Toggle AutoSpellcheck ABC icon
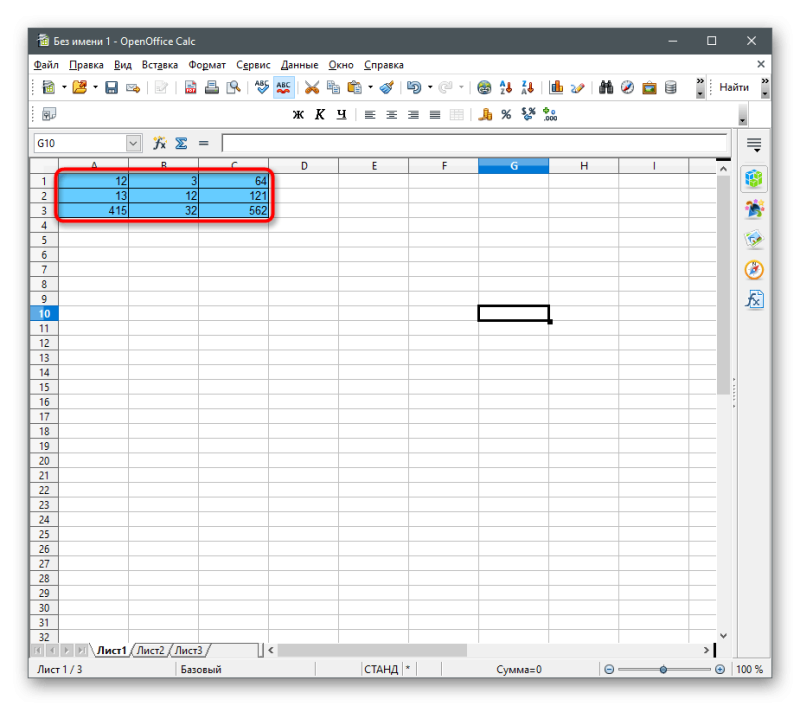800x706 pixels. pyautogui.click(x=283, y=87)
